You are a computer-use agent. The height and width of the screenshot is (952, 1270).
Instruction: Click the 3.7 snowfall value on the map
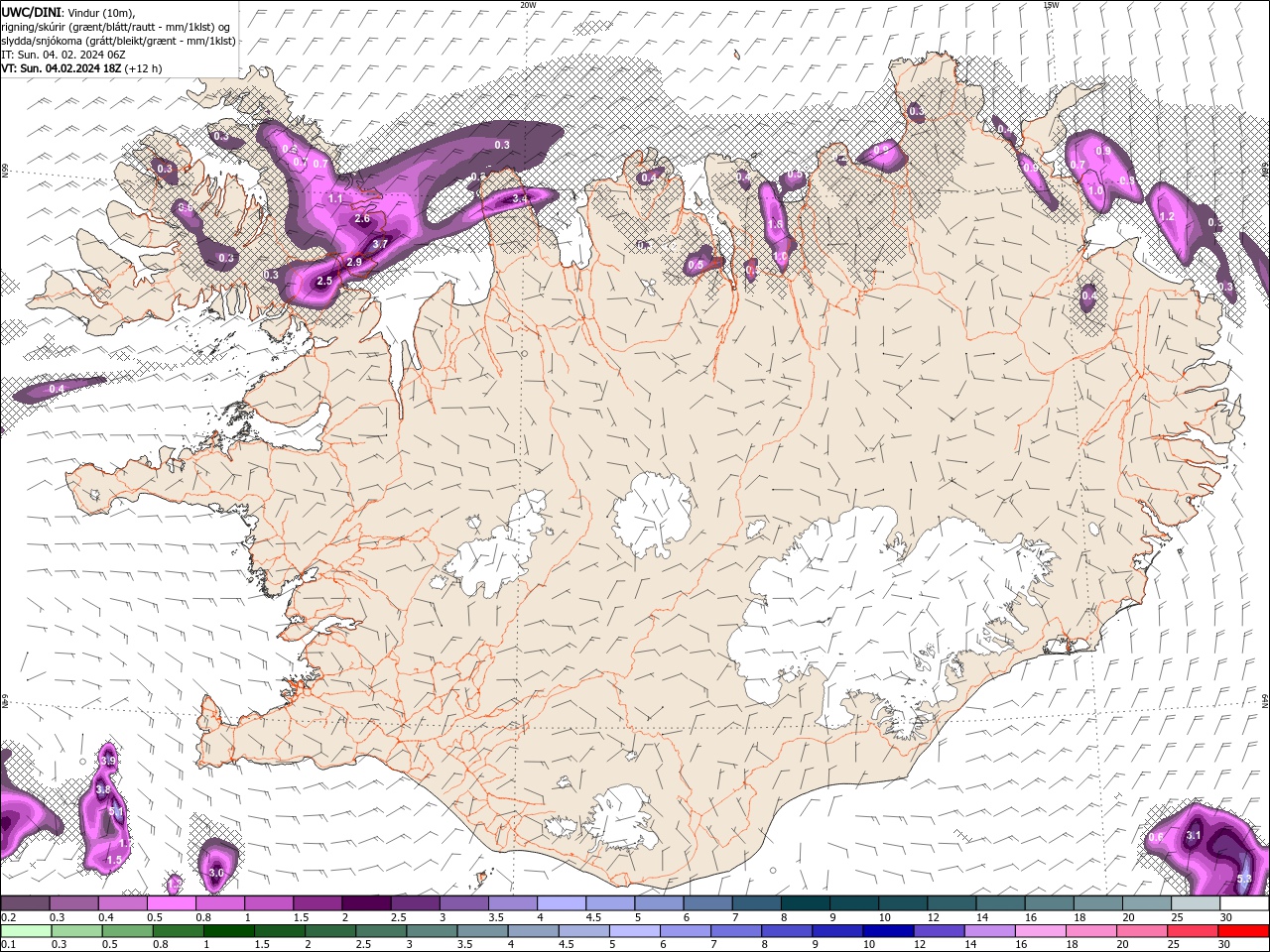(380, 244)
